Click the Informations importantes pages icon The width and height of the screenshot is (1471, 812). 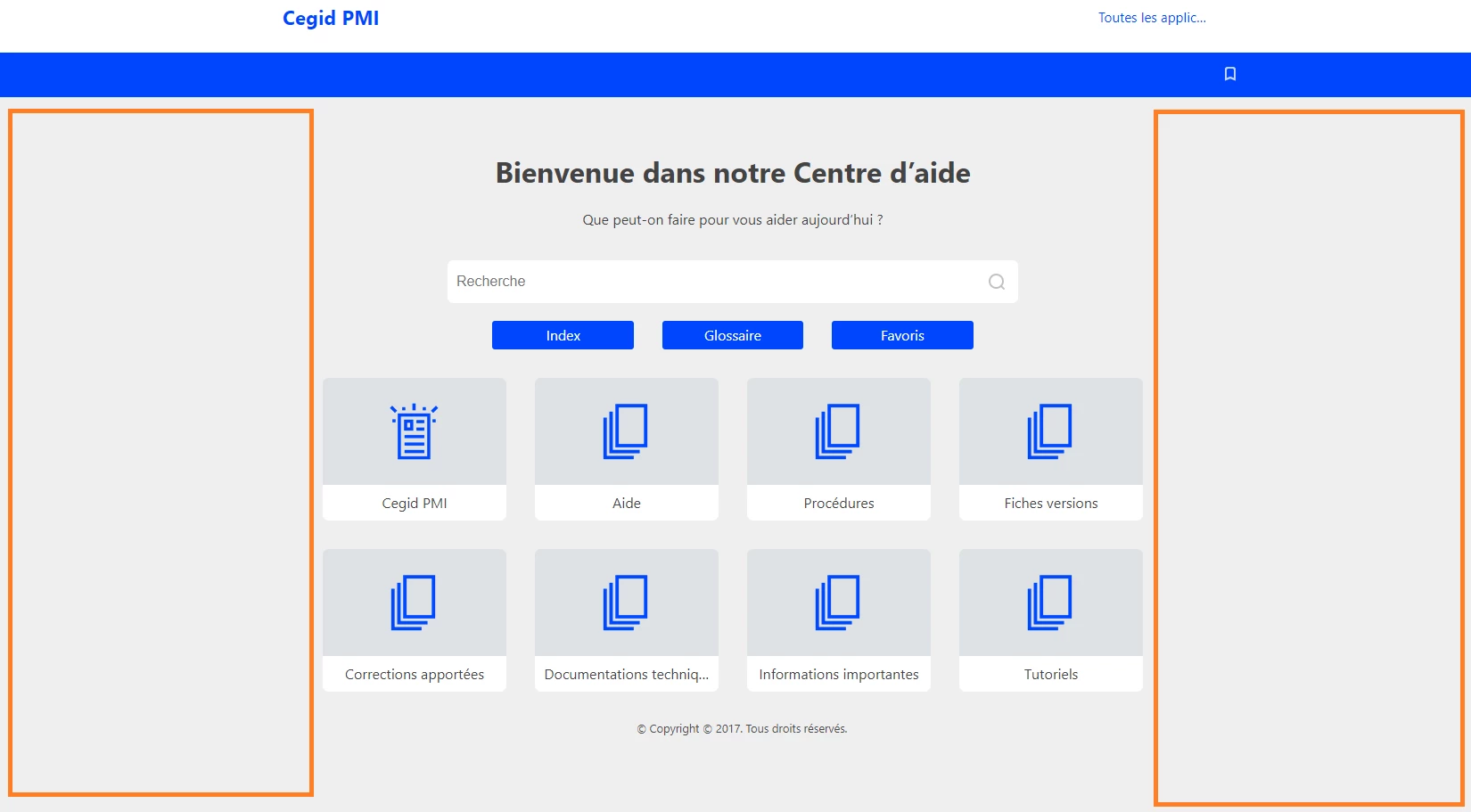click(838, 603)
